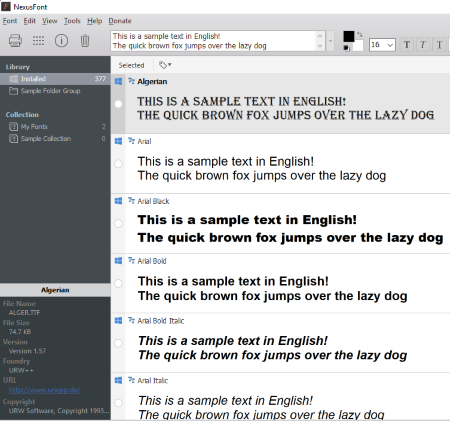
Task: Toggle the italic T style button
Action: click(x=423, y=45)
